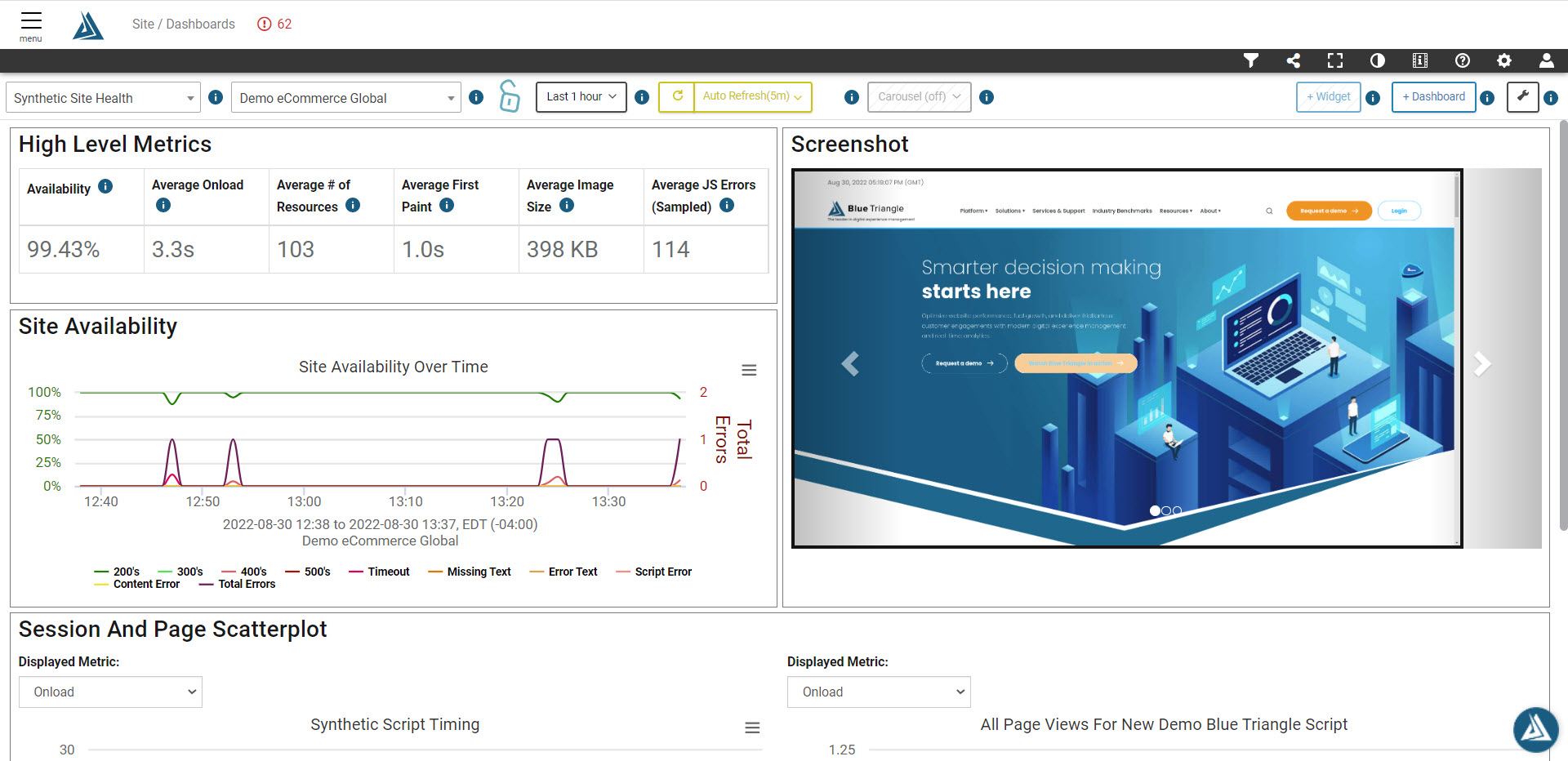Open the Carousel (off) dropdown

click(x=919, y=96)
